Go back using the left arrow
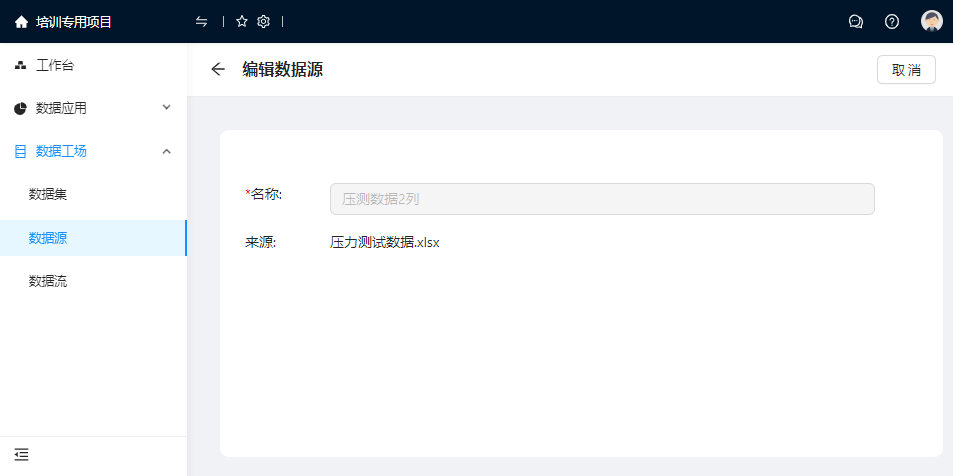953x476 pixels. coord(218,69)
